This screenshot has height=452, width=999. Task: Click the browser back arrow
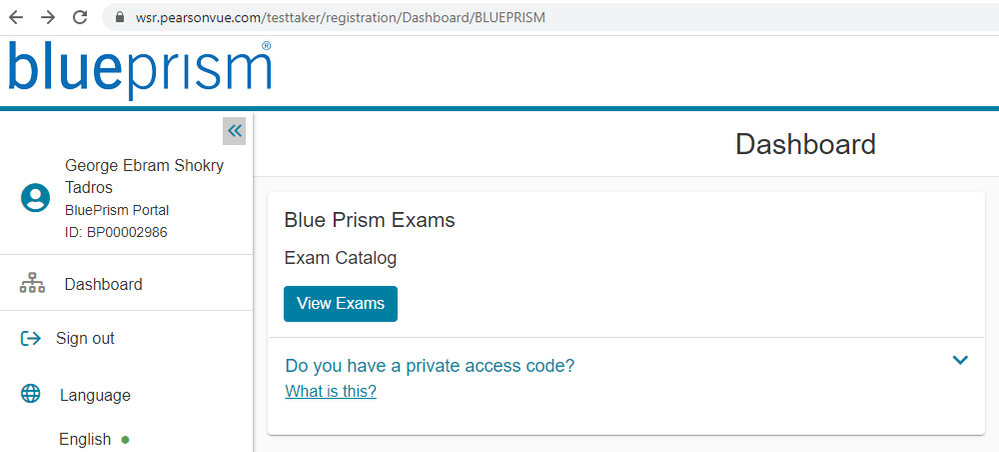click(16, 17)
